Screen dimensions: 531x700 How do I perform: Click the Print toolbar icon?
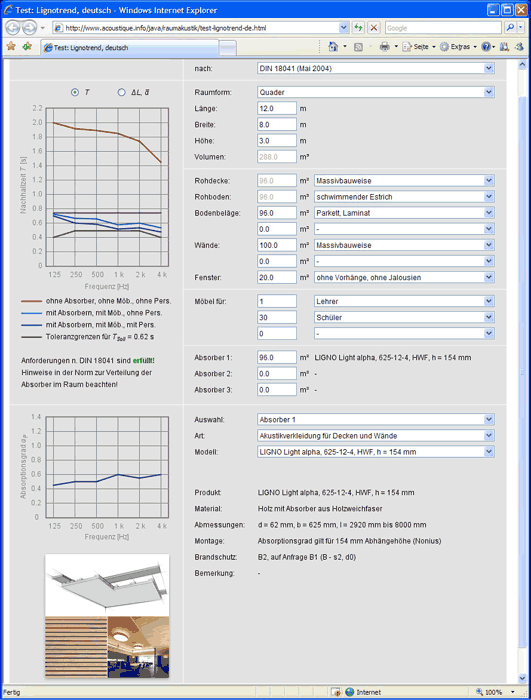(385, 47)
